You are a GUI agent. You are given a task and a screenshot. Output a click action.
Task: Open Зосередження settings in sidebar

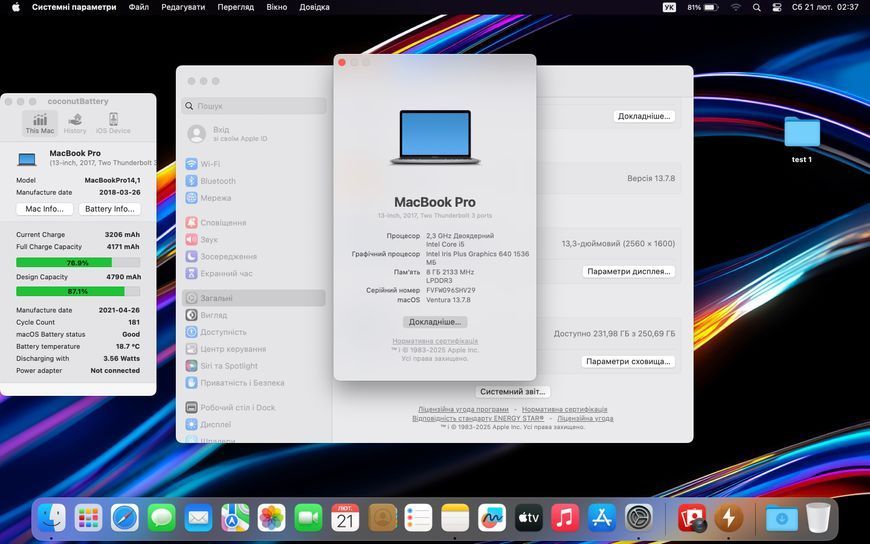coord(254,256)
